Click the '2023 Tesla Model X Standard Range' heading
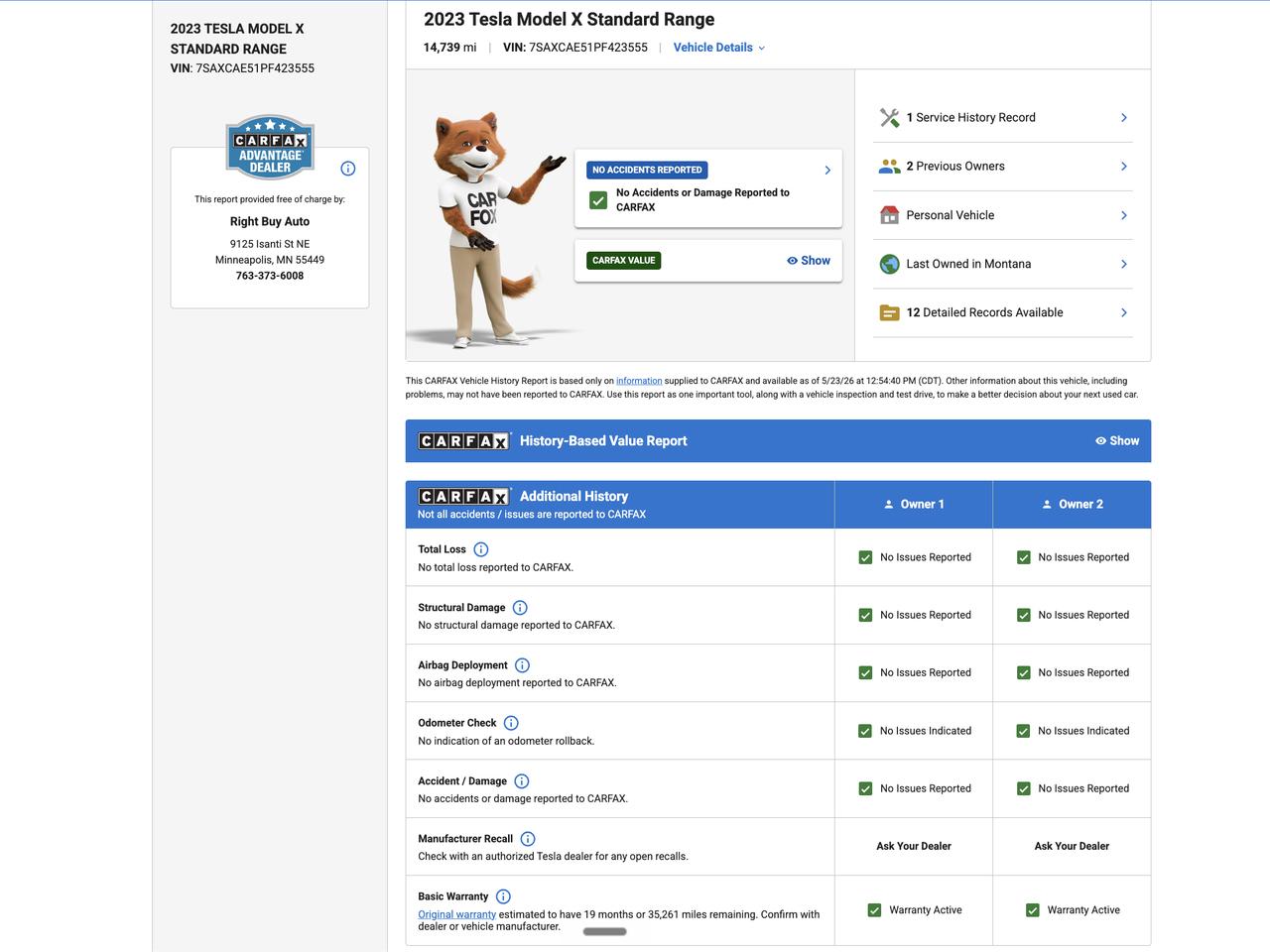 click(x=570, y=19)
